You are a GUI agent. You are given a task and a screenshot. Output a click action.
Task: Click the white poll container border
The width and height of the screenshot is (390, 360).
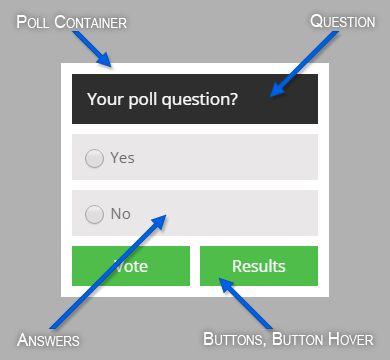(x=195, y=68)
